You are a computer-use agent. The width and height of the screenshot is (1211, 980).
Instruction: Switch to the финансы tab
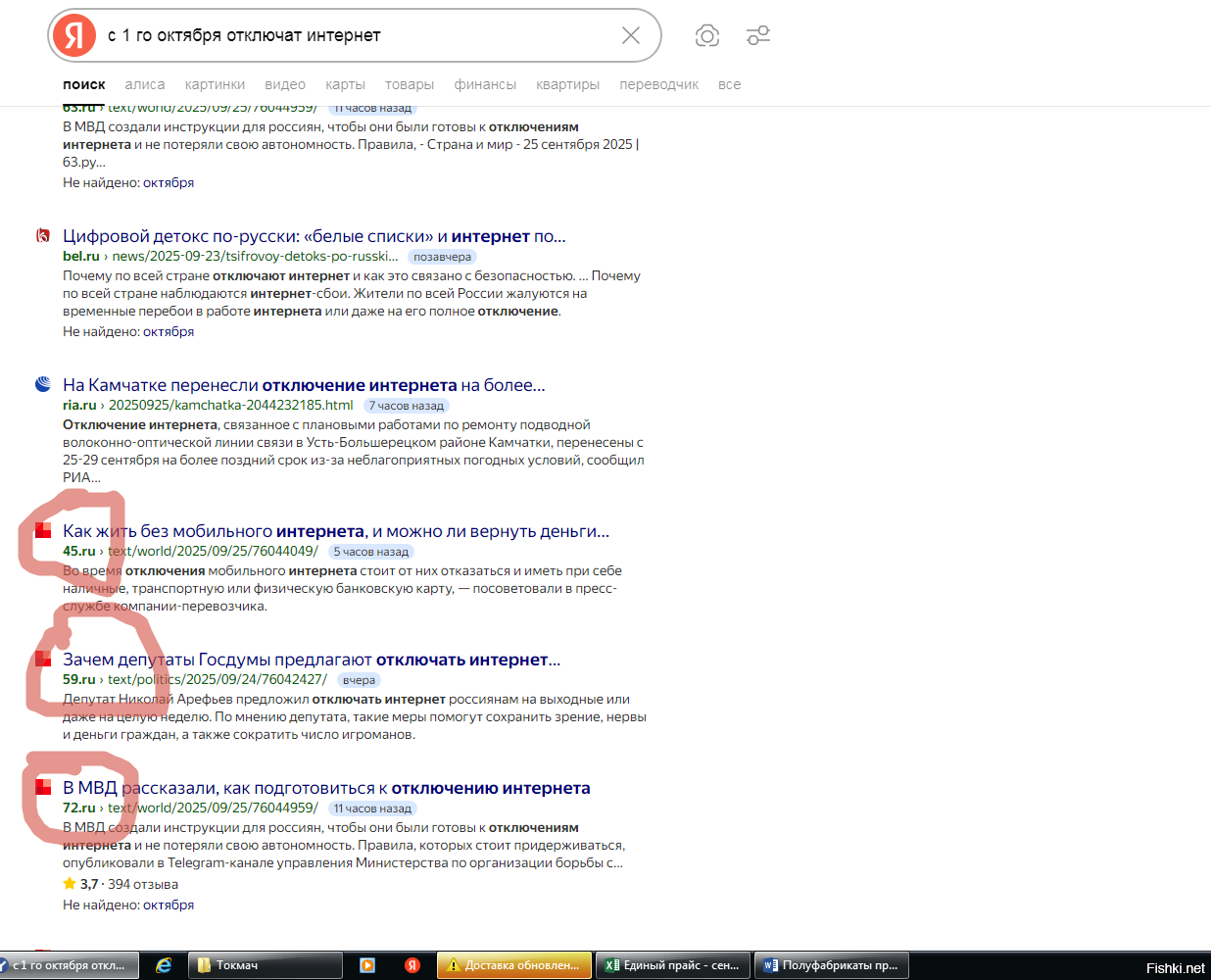(485, 84)
